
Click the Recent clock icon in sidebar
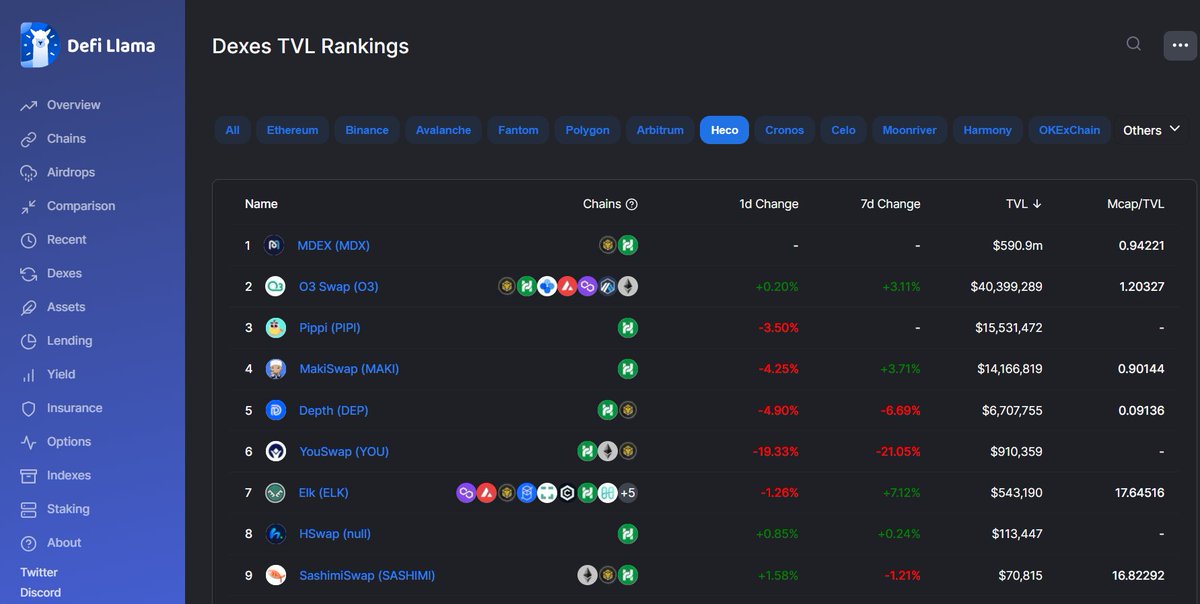[29, 240]
